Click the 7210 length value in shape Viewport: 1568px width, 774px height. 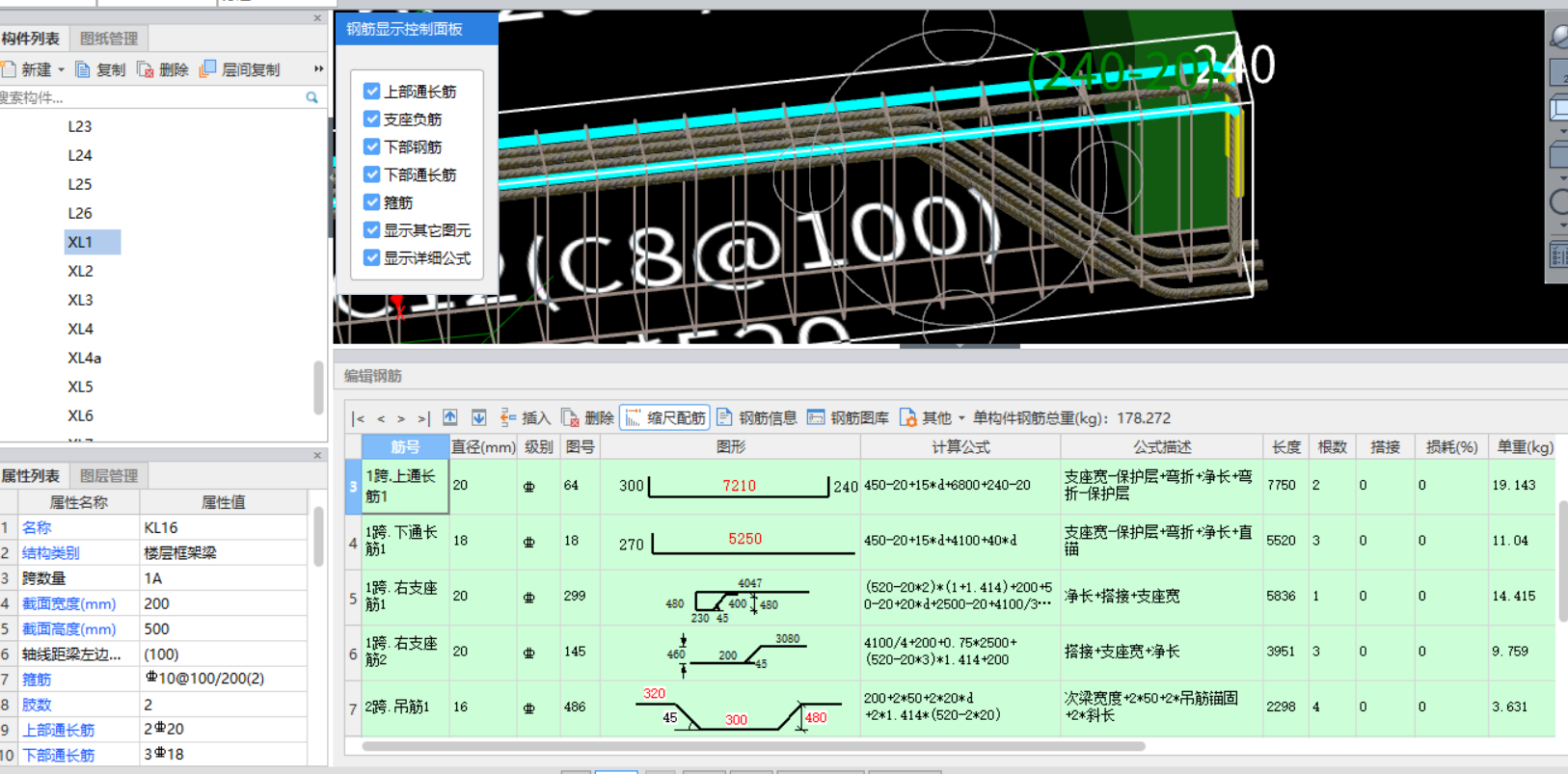click(x=740, y=485)
